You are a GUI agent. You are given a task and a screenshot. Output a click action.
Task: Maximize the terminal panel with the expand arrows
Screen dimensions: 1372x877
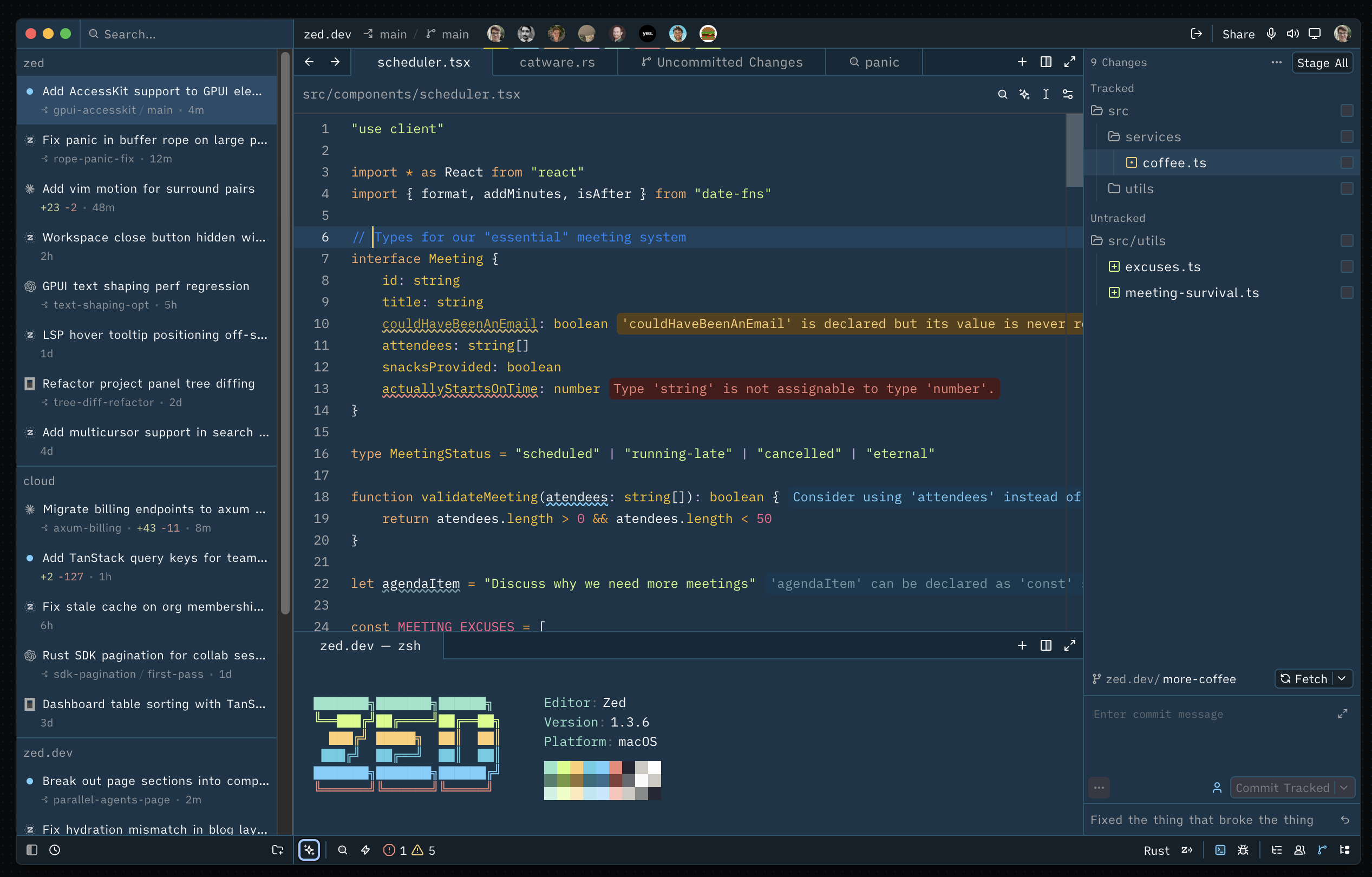point(1070,645)
